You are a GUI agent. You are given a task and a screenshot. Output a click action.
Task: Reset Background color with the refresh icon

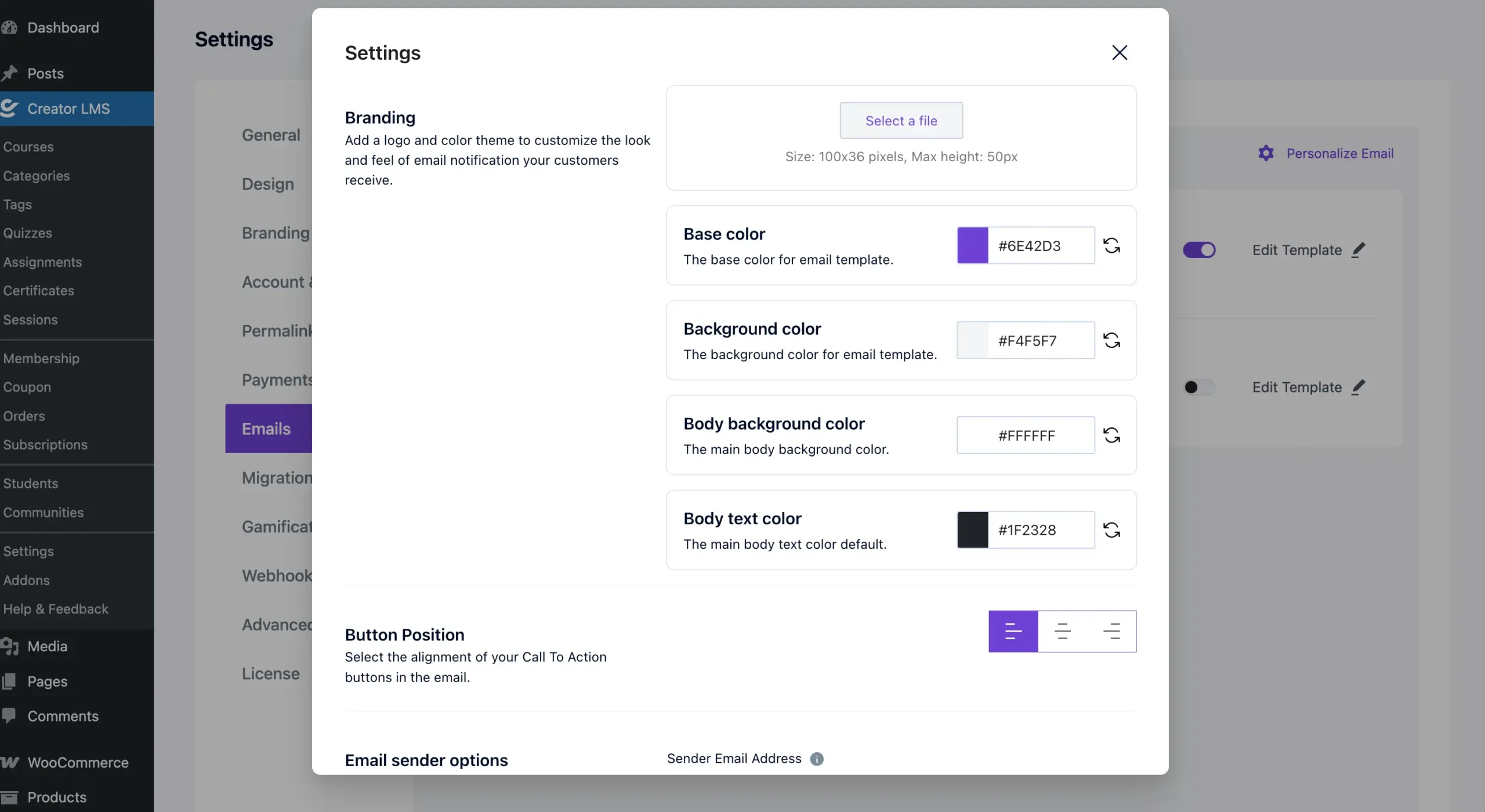[1112, 340]
